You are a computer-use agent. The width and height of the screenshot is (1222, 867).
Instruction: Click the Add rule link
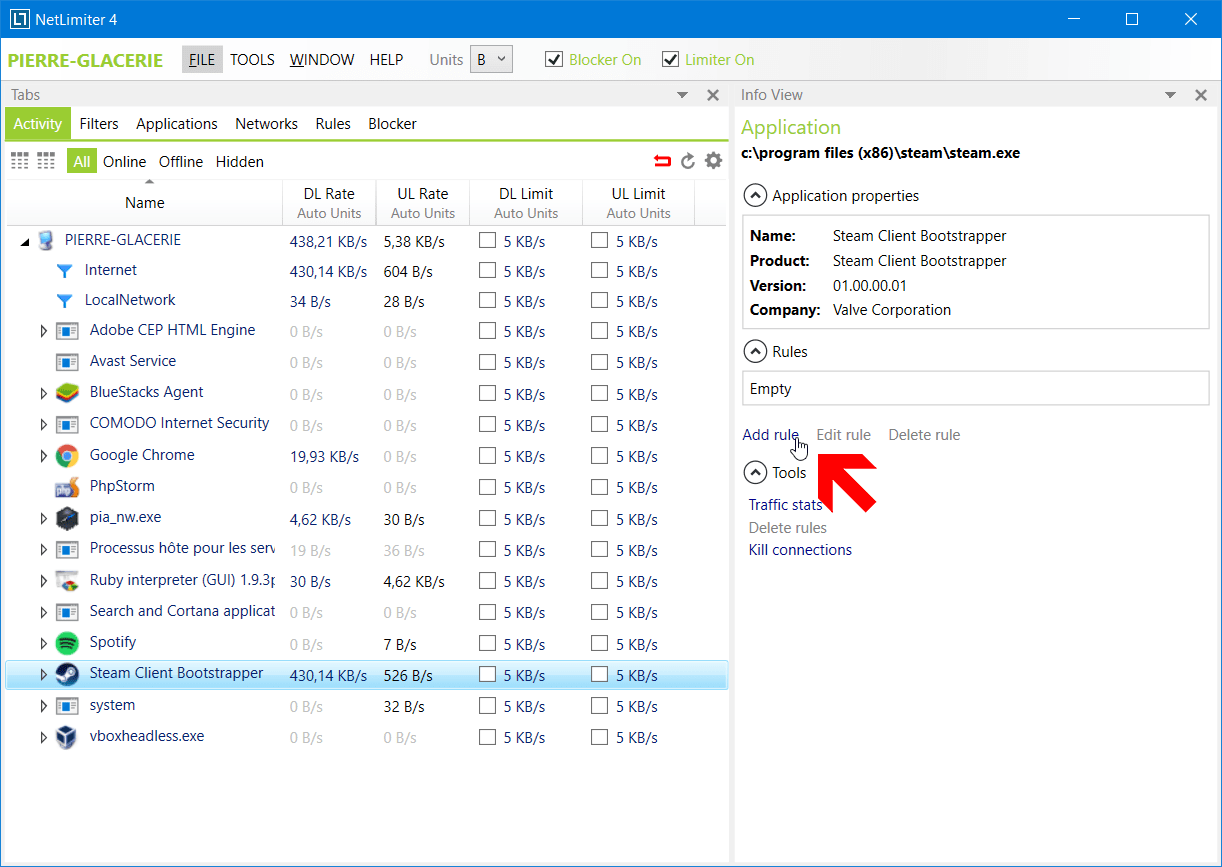tap(770, 435)
